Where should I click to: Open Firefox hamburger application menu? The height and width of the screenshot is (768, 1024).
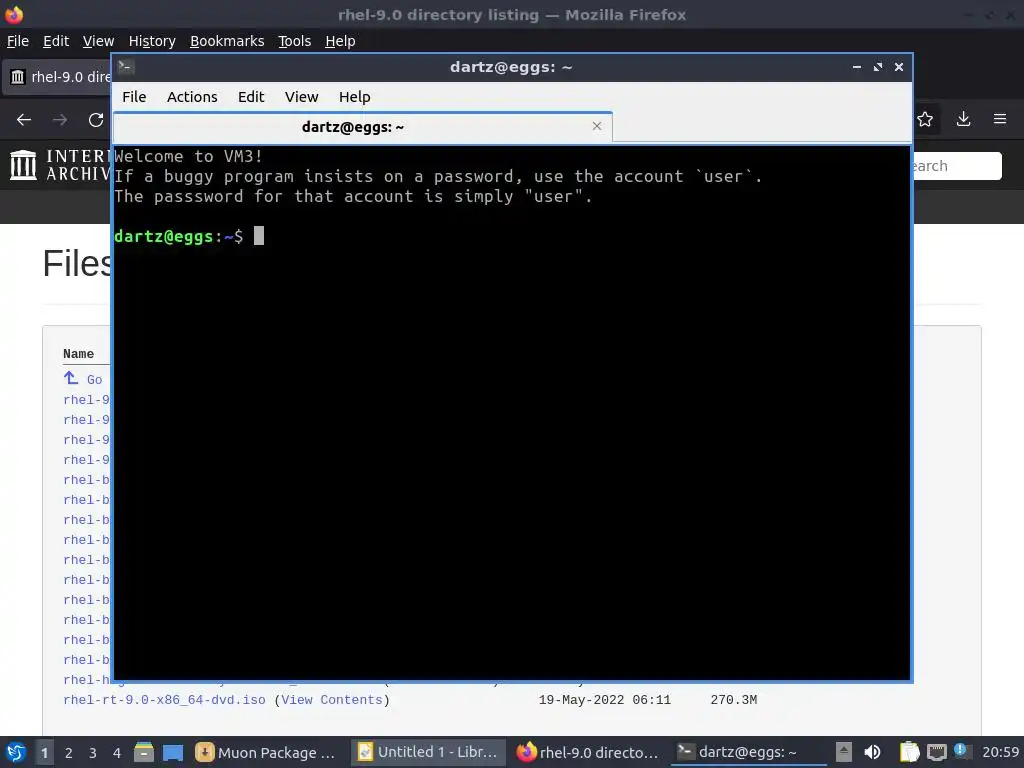click(1000, 119)
